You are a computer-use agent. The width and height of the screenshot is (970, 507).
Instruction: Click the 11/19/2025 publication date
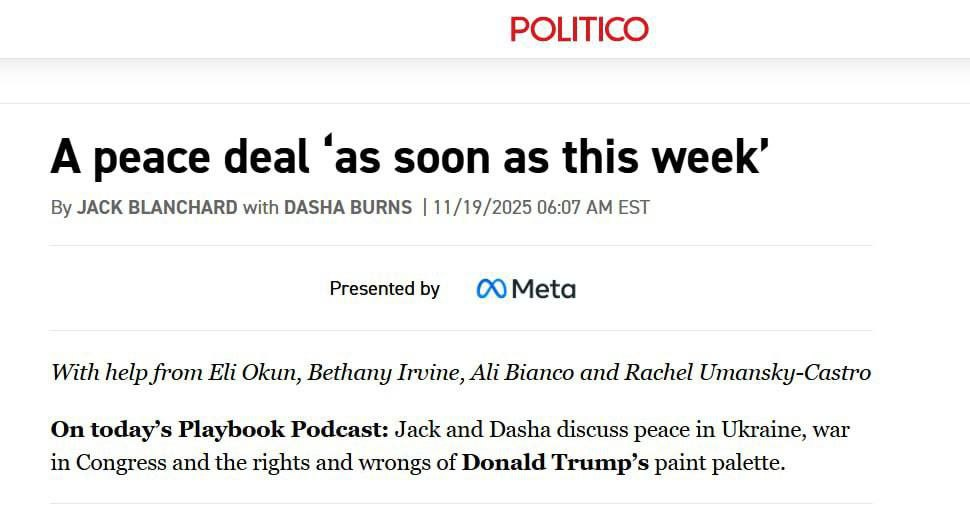[x=482, y=208]
